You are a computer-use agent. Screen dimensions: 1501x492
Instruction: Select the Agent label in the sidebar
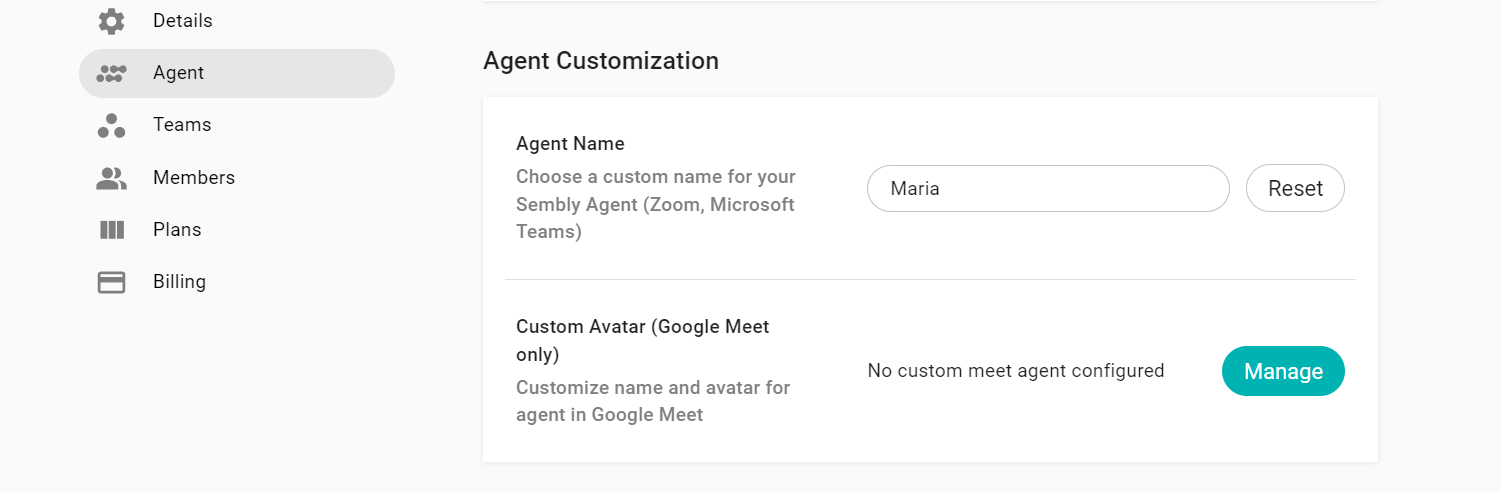[178, 73]
